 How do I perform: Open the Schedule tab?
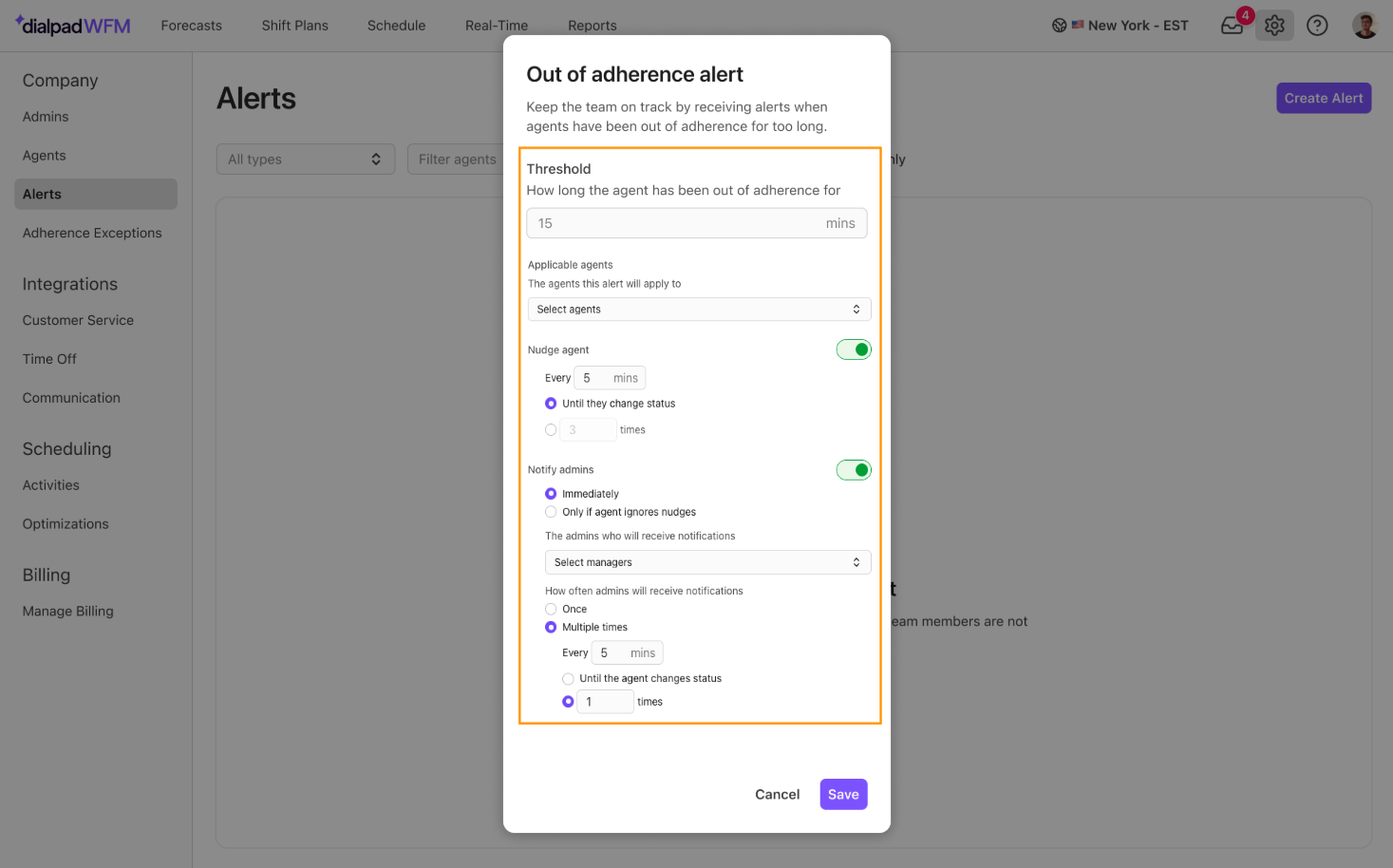pos(396,26)
